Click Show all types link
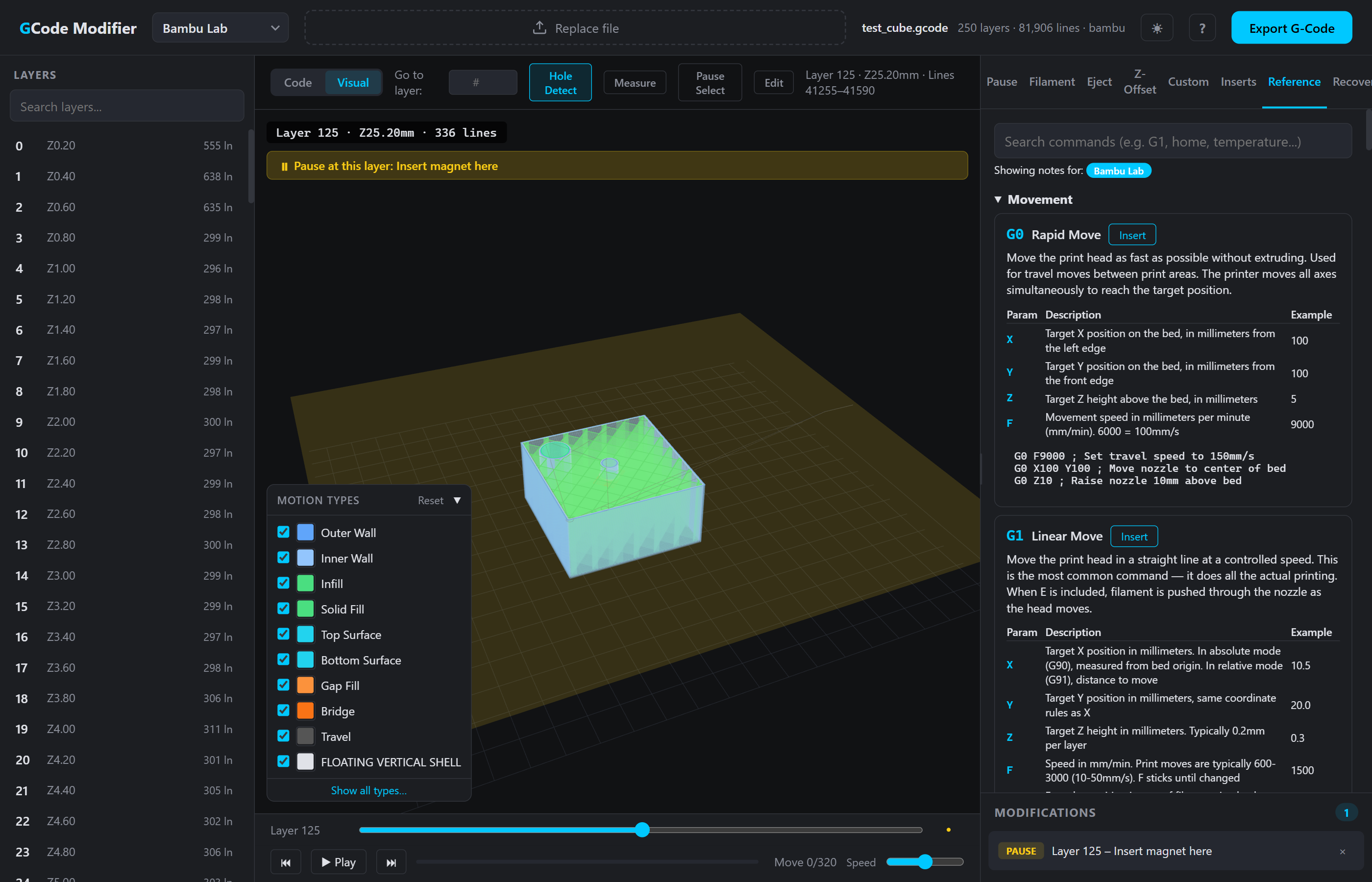Screen dimensions: 1372x882 coord(369,790)
